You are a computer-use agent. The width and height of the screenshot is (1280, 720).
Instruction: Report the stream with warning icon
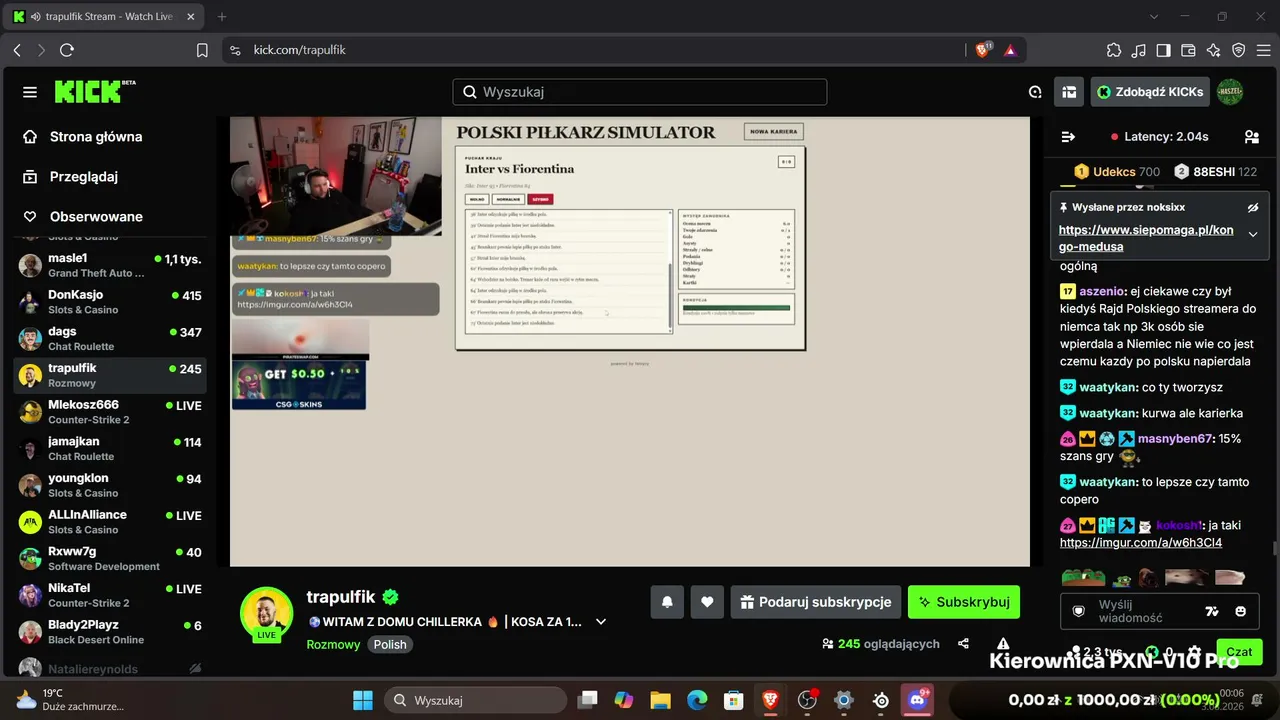1003,644
